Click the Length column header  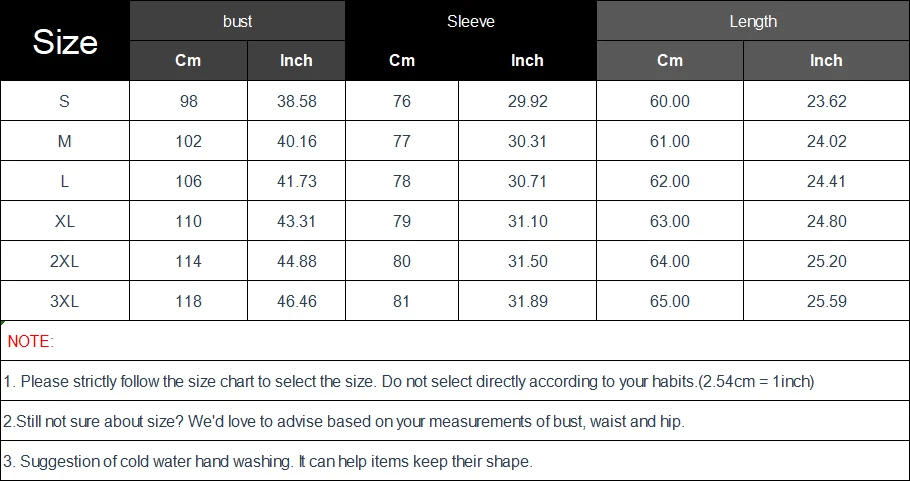click(753, 21)
